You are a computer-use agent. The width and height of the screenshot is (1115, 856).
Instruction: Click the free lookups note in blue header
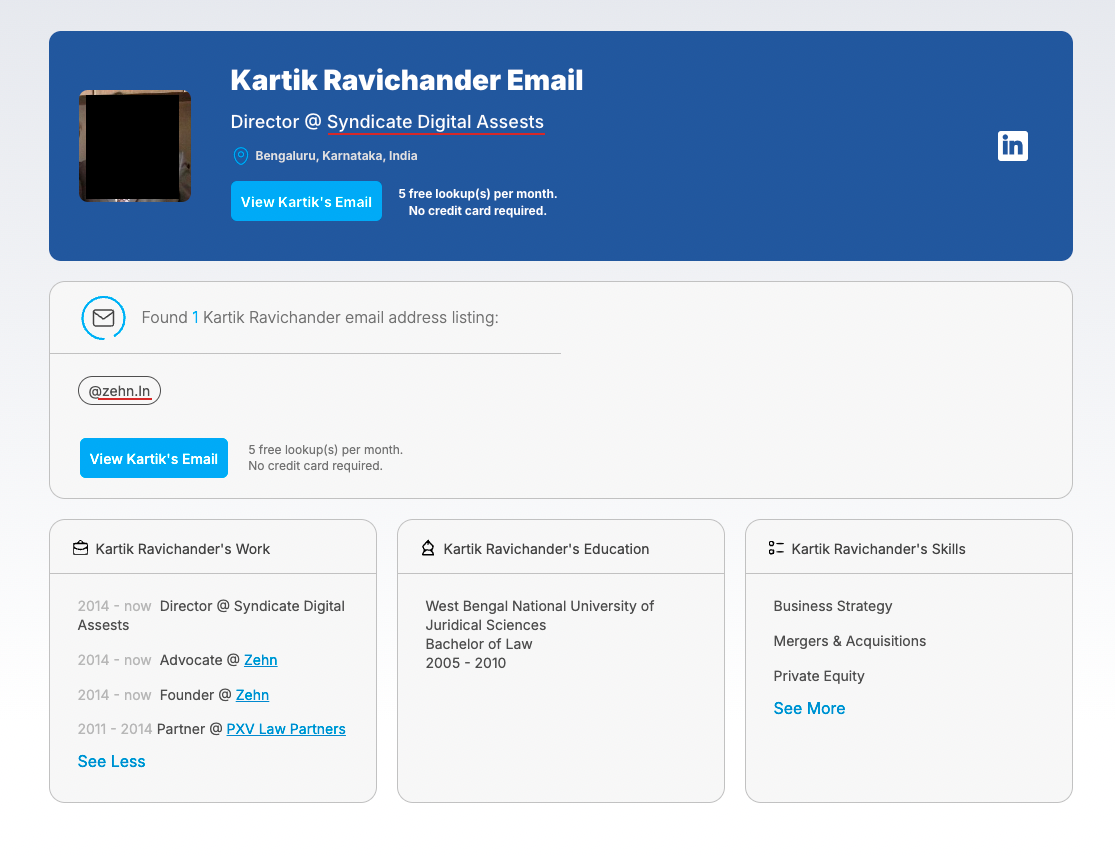coord(477,202)
